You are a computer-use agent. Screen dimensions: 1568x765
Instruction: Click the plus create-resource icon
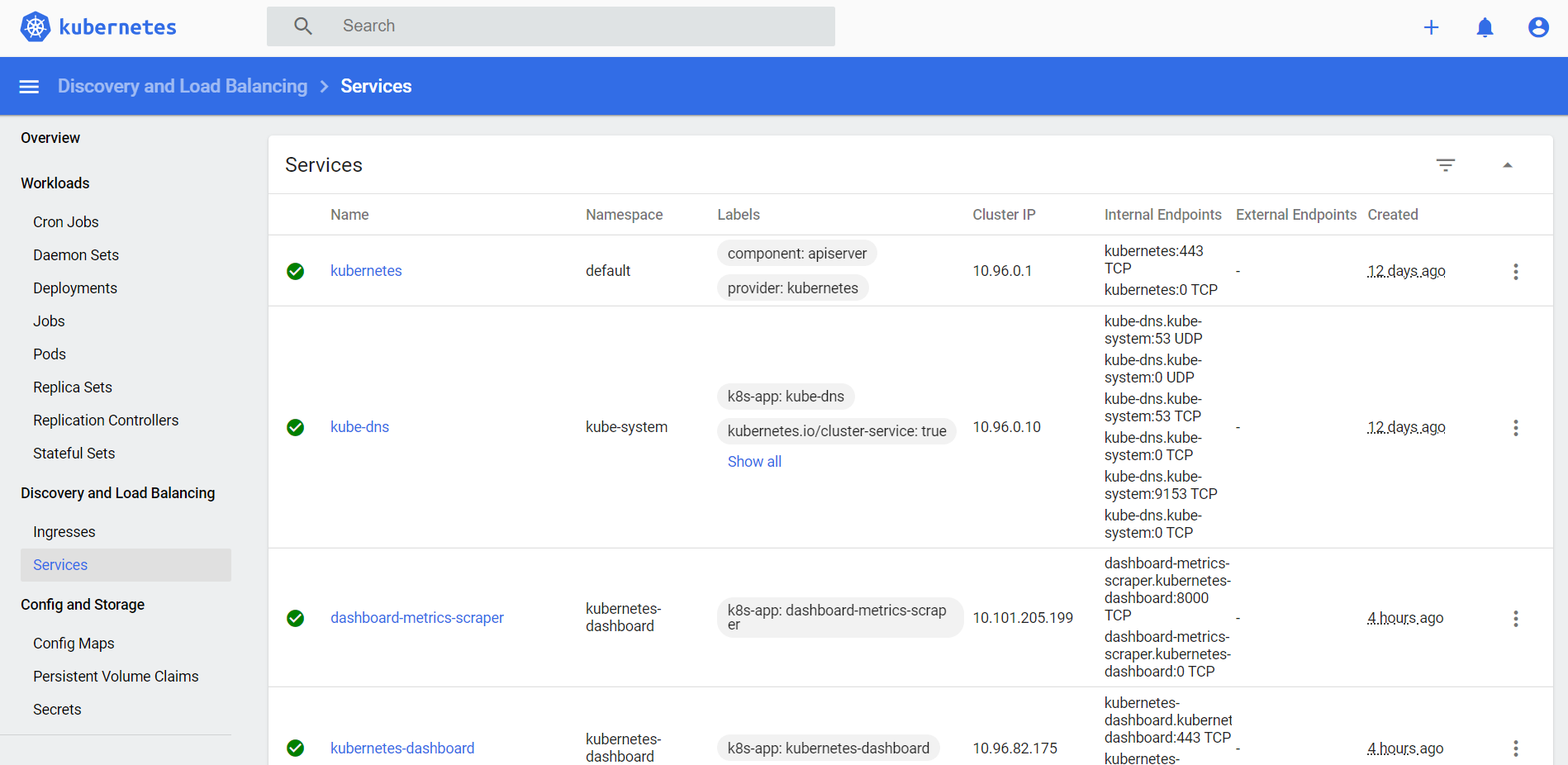coord(1431,27)
